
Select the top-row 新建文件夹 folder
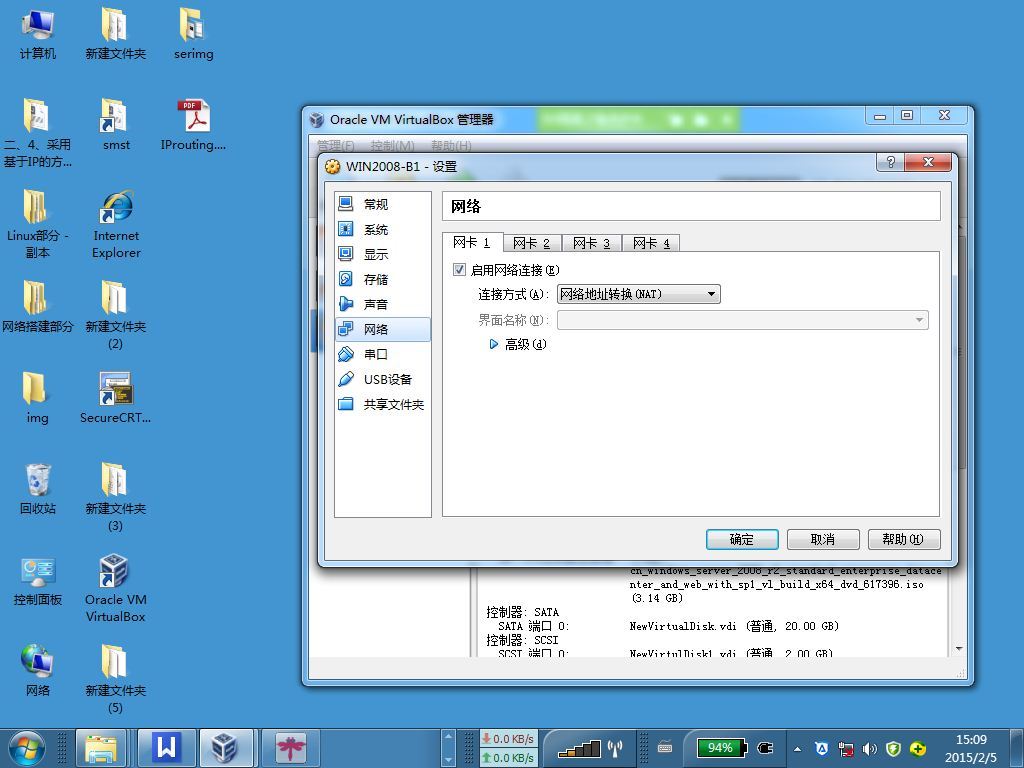coord(116,34)
